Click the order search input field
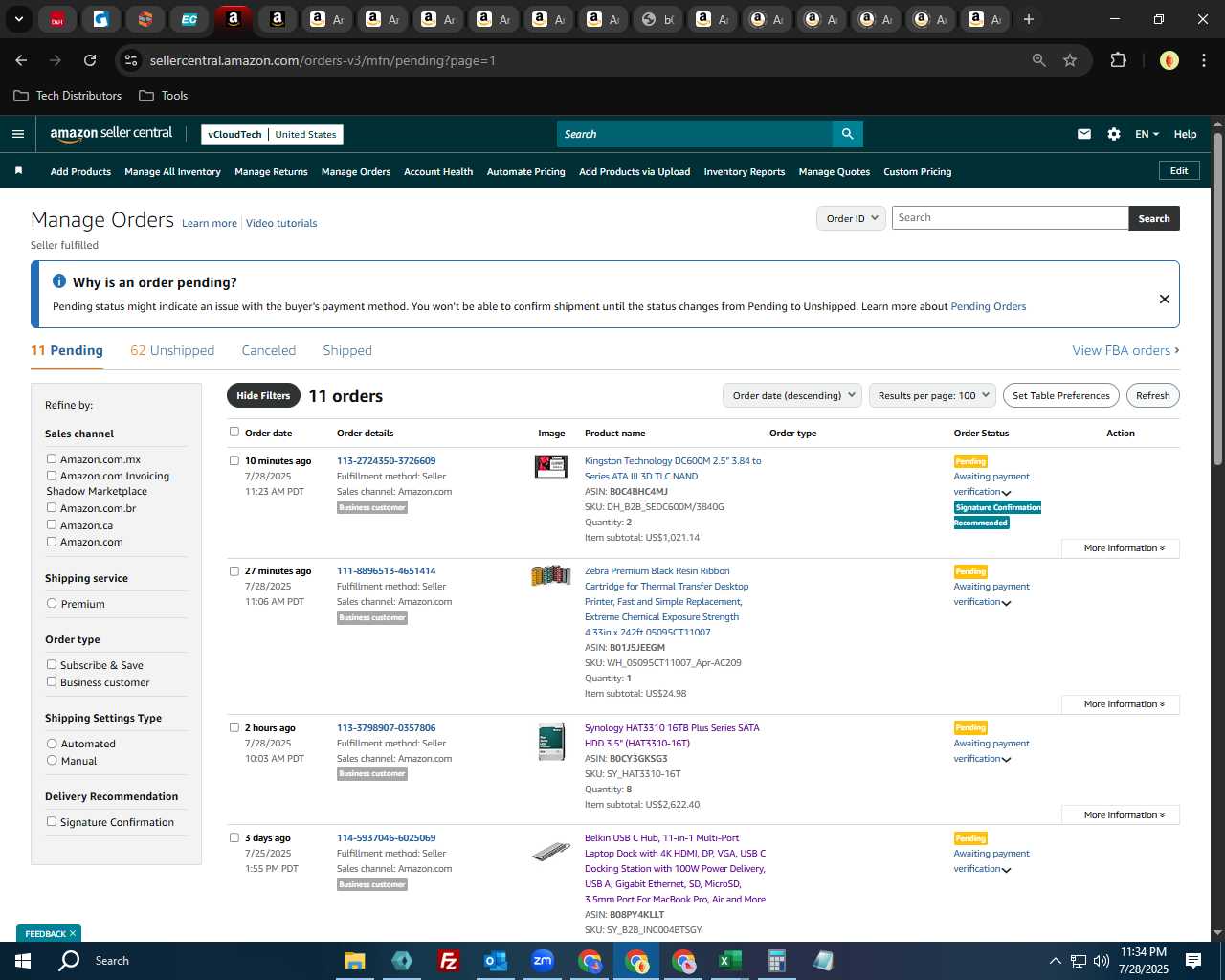The width and height of the screenshot is (1225, 980). [1011, 218]
